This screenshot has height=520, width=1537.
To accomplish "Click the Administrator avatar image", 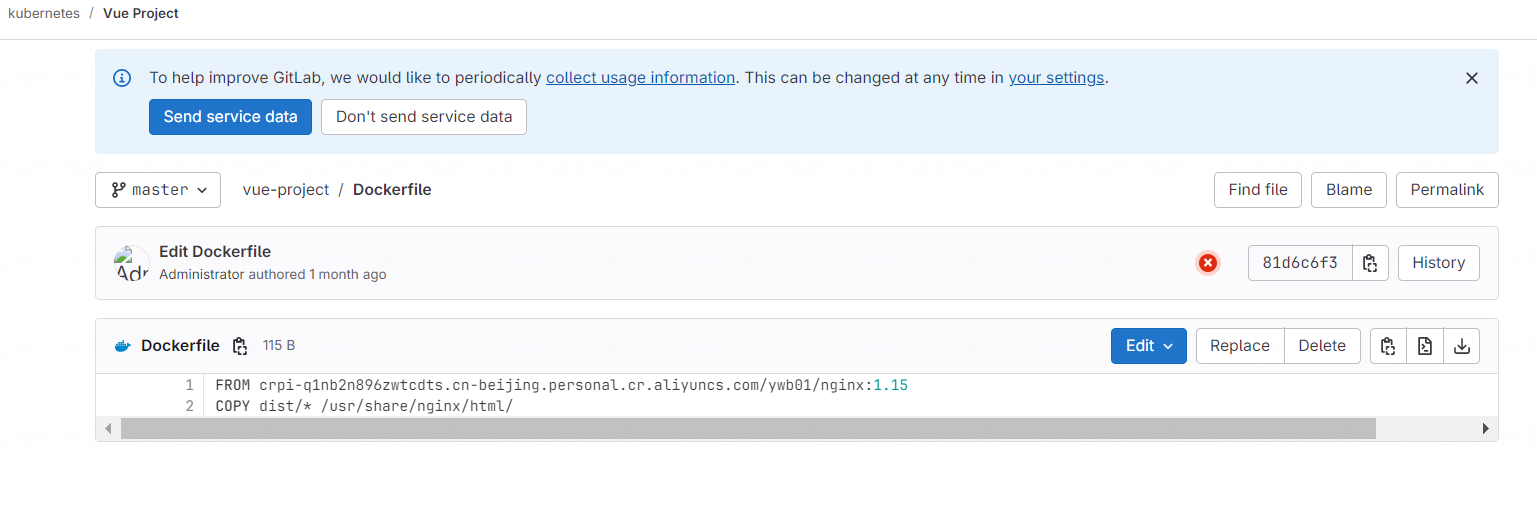I will (132, 263).
